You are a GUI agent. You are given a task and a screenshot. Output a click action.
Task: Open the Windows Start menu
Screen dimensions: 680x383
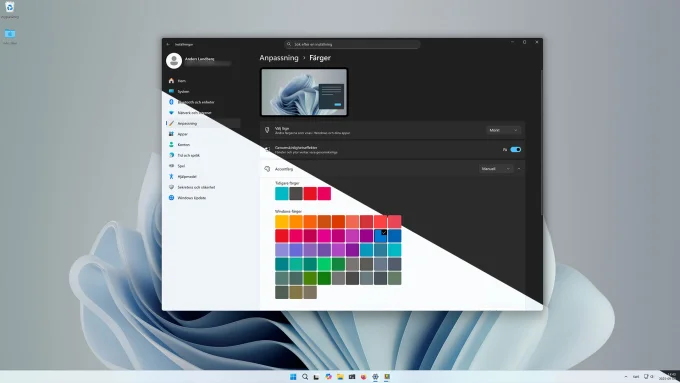click(293, 376)
